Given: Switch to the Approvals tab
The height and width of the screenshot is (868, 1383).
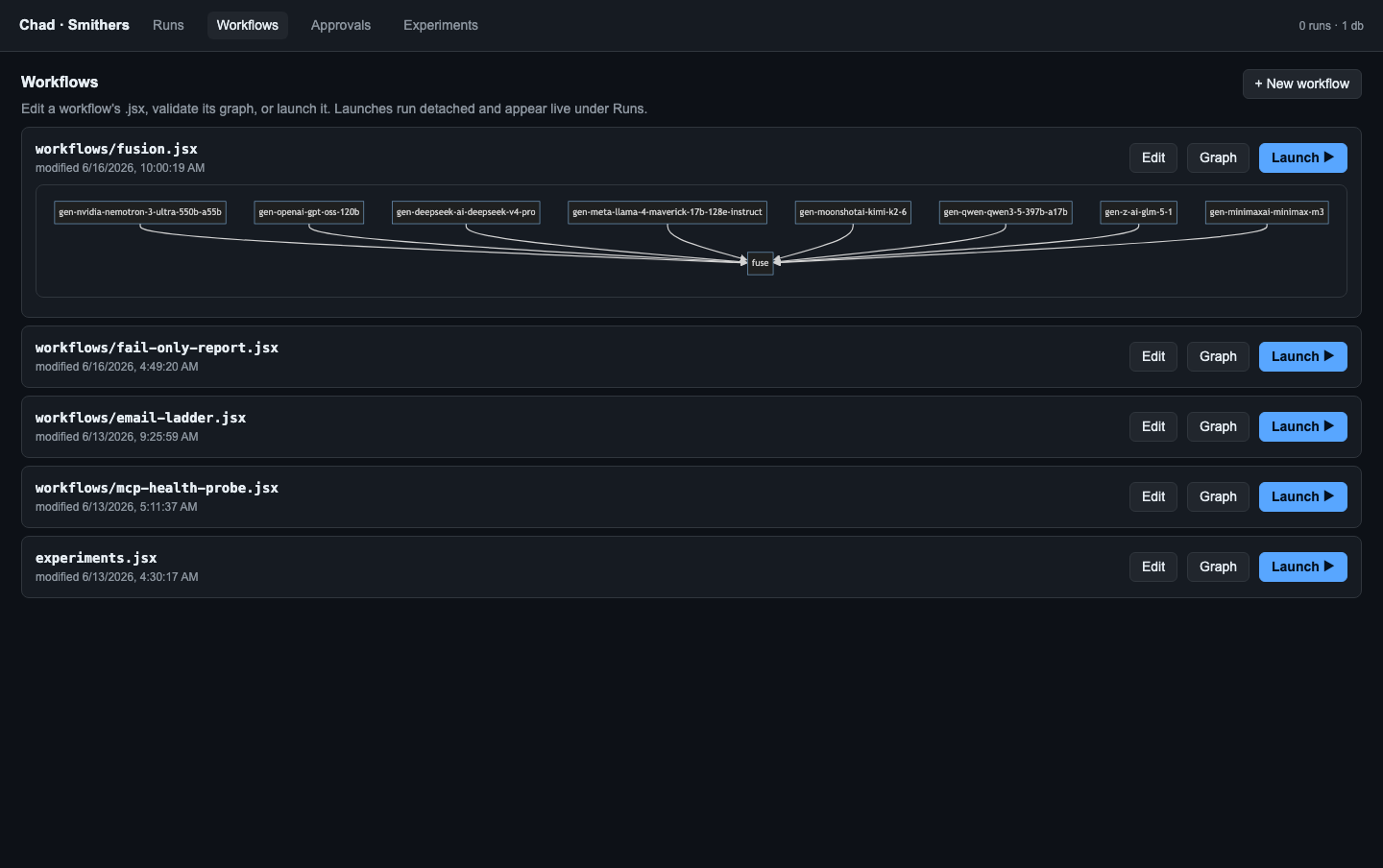Looking at the screenshot, I should point(341,25).
